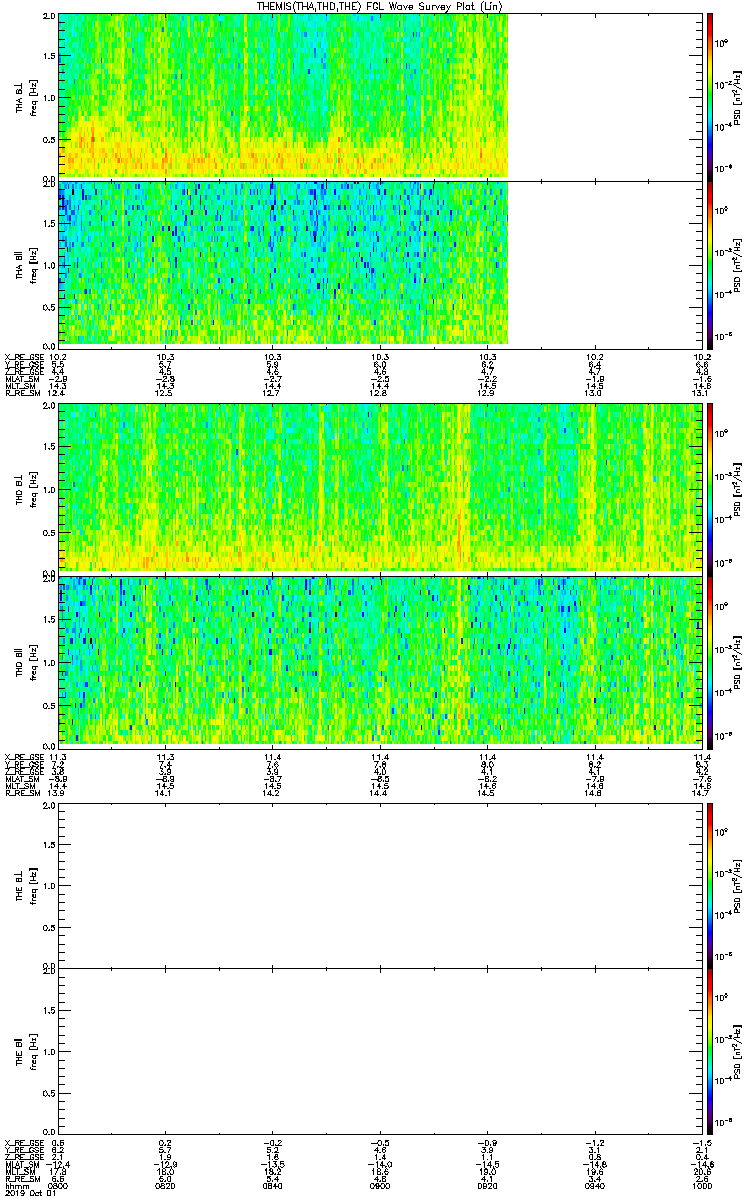Click the THE B∥ PSD color bar
Viewport: 750px width, 1200px height.
pos(709,1052)
